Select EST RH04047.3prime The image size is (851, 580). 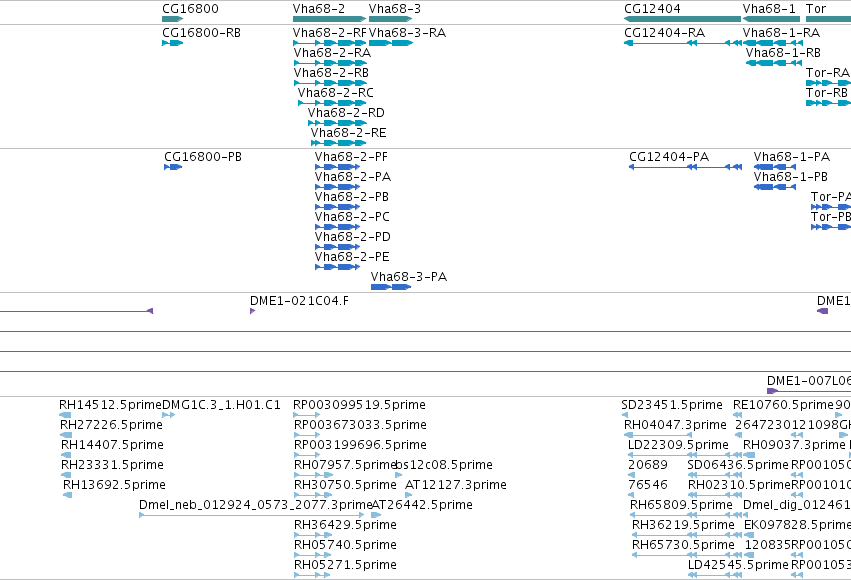pyautogui.click(x=675, y=425)
